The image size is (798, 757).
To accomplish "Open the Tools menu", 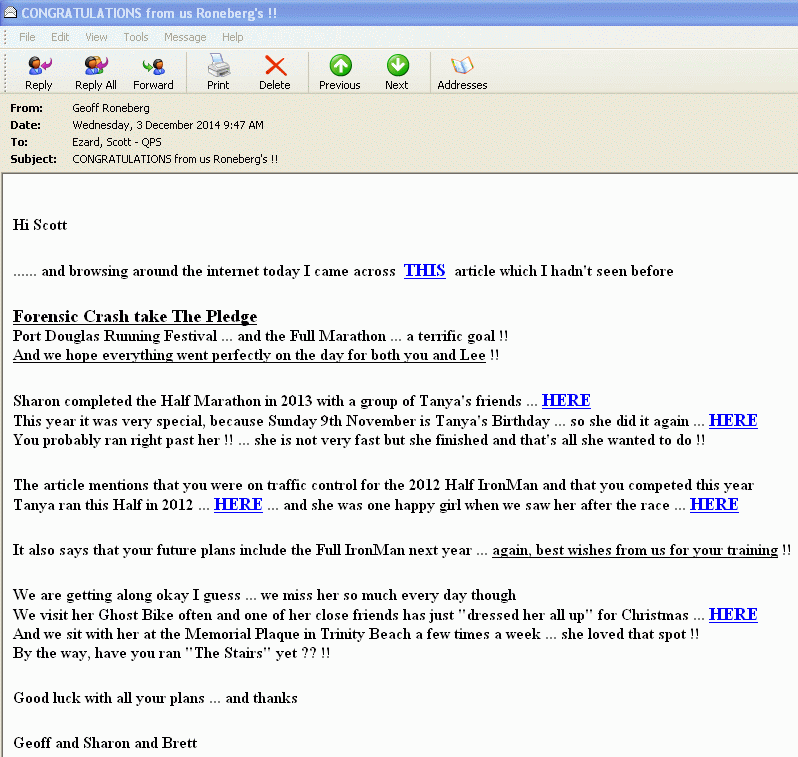I will click(x=135, y=37).
